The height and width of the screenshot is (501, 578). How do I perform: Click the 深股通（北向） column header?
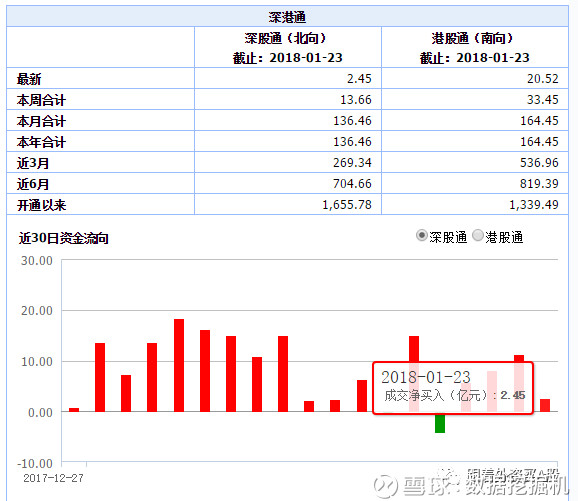point(288,48)
